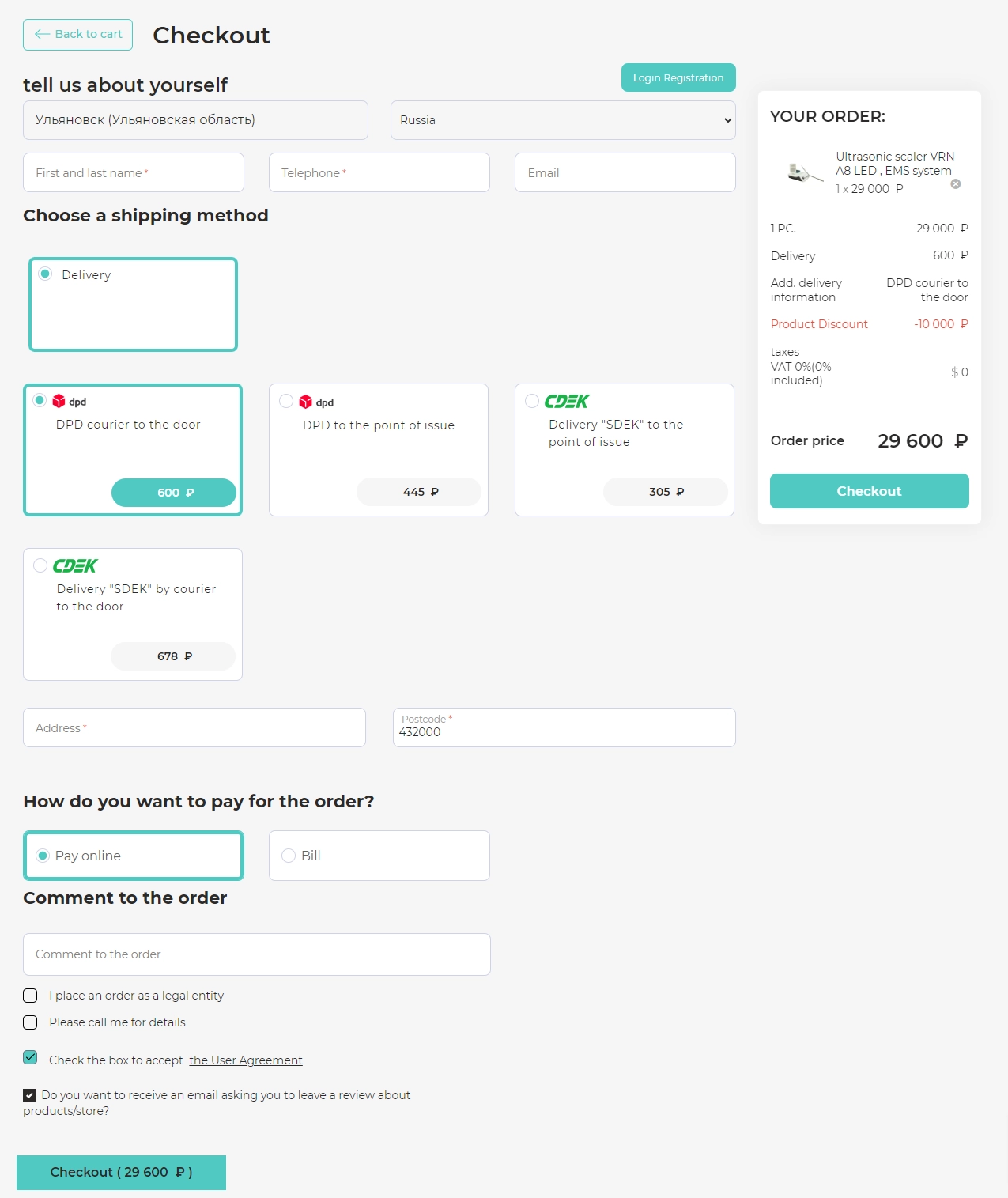Select DPD to the point of issue

click(286, 402)
